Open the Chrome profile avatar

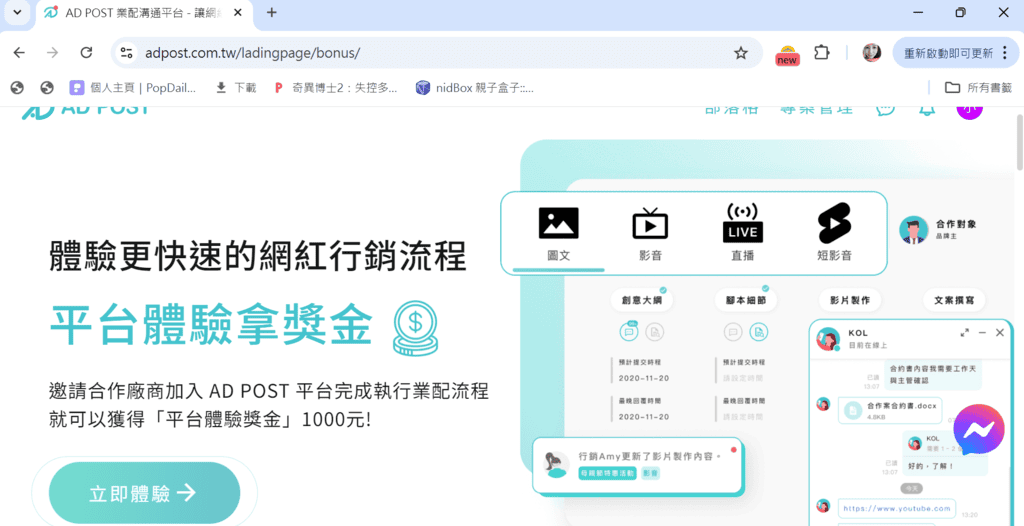[x=872, y=53]
